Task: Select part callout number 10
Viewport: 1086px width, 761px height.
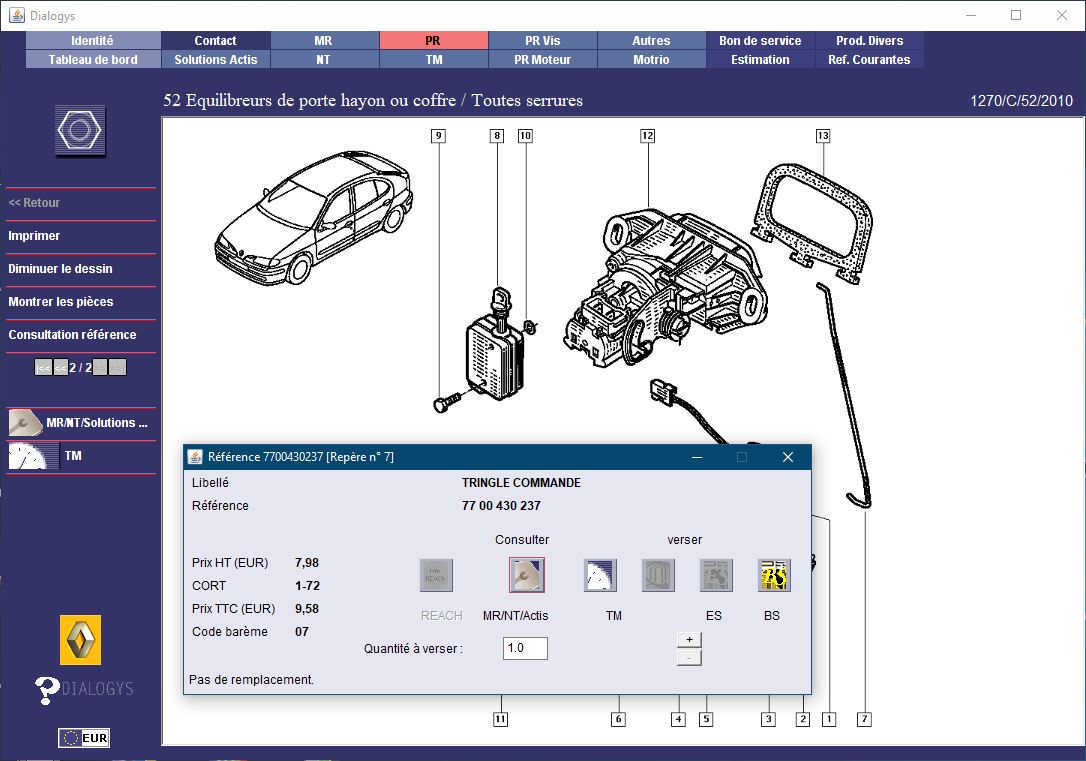Action: point(526,136)
